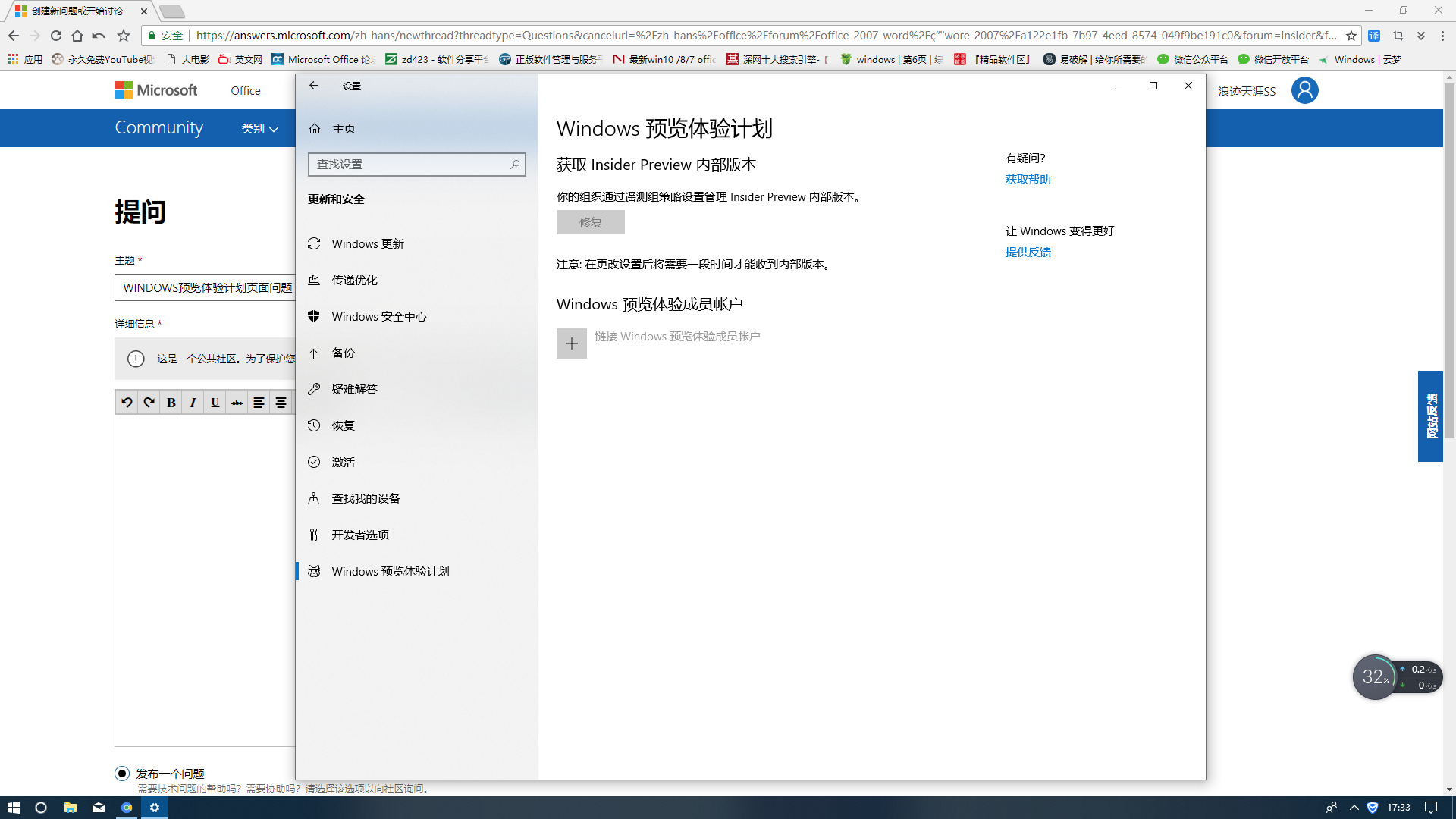Click the Community heading link
Screen dimensions: 1456x819
pyautogui.click(x=159, y=127)
